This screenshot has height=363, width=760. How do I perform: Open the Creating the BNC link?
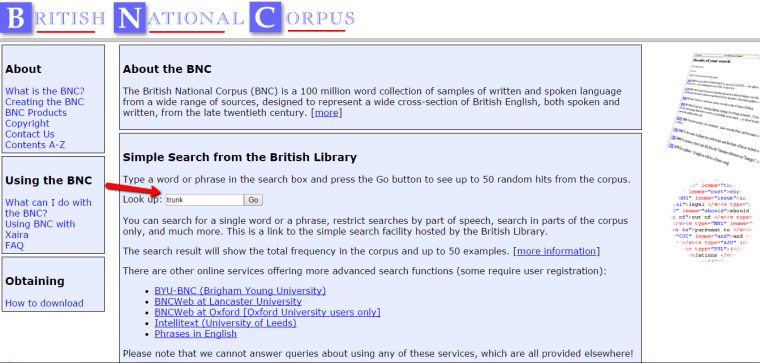pos(44,102)
